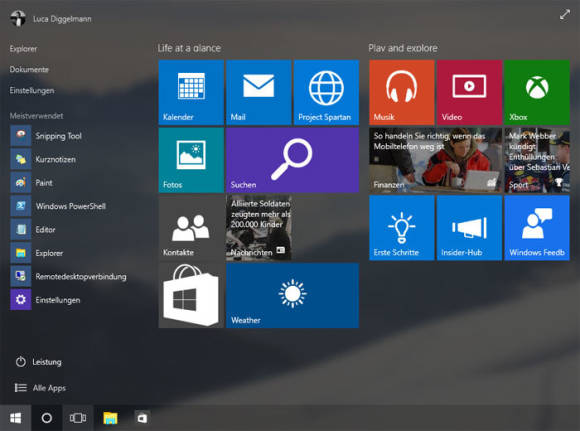Image resolution: width=580 pixels, height=431 pixels.
Task: Open Einstellungen with gear icon
Action: point(45,300)
